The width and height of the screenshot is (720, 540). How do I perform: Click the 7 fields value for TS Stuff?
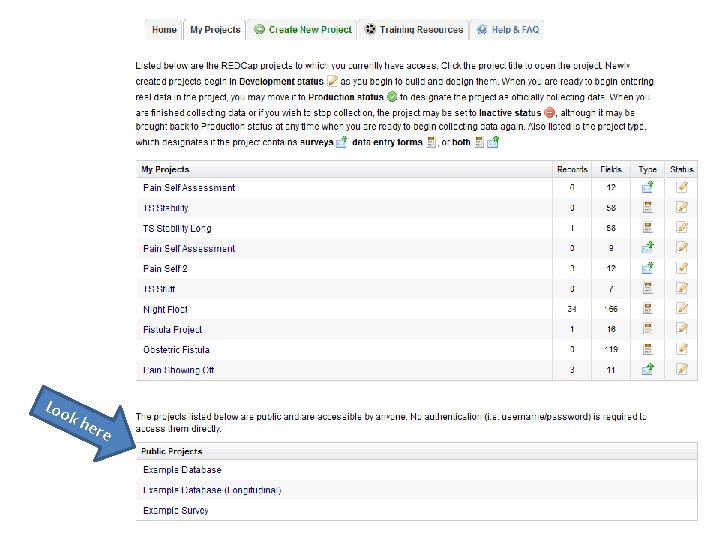click(611, 289)
